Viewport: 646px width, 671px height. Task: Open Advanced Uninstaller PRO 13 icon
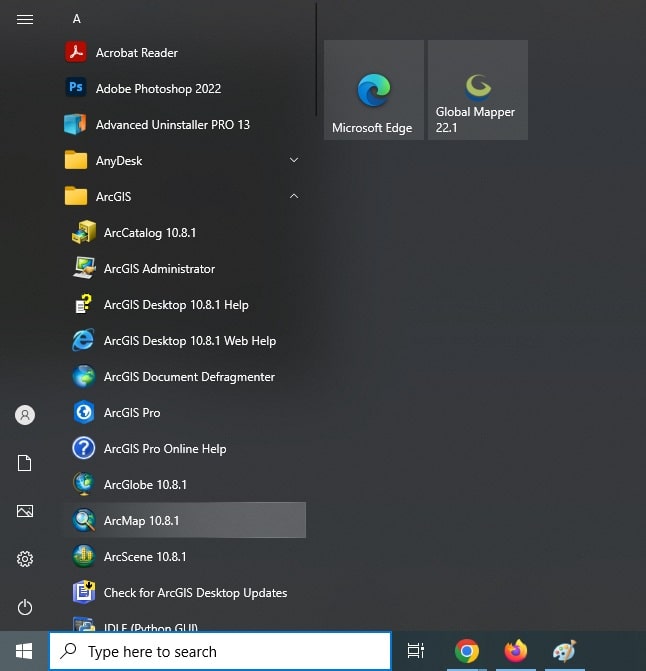coord(75,124)
